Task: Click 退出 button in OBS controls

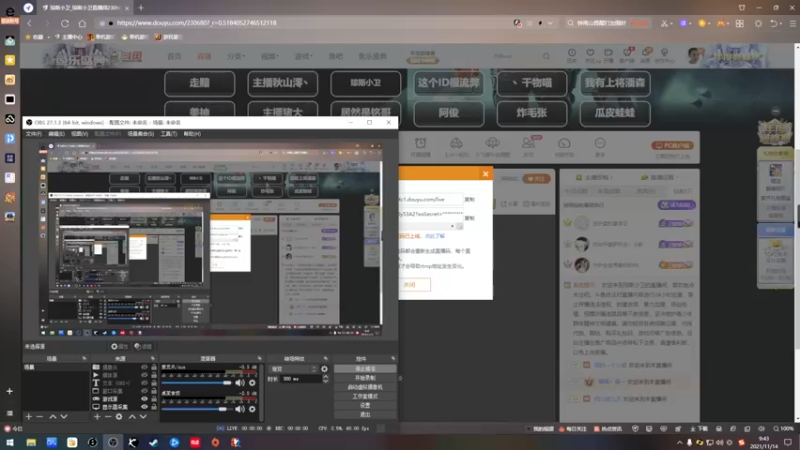Action: click(x=365, y=414)
